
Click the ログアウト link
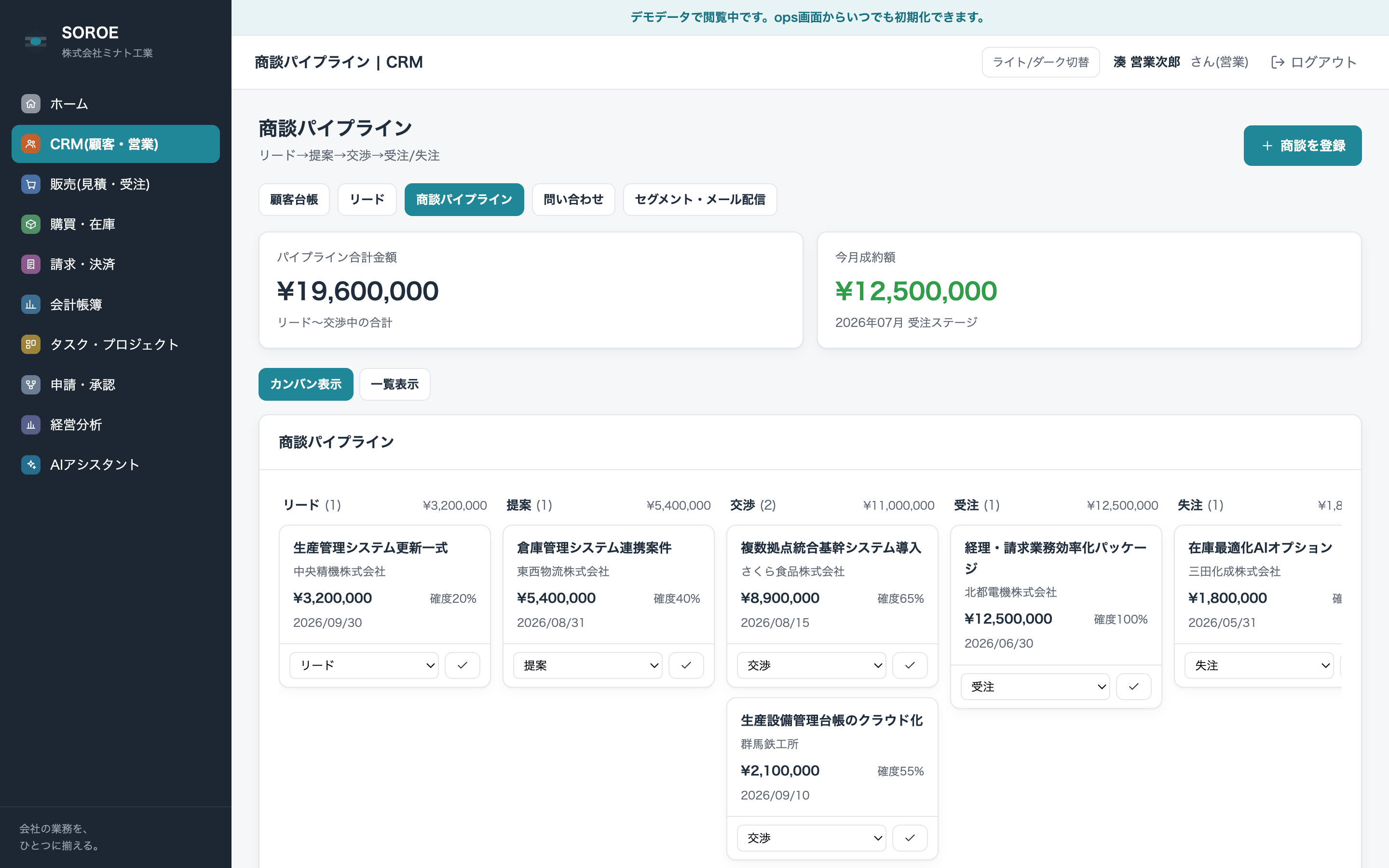(1314, 62)
